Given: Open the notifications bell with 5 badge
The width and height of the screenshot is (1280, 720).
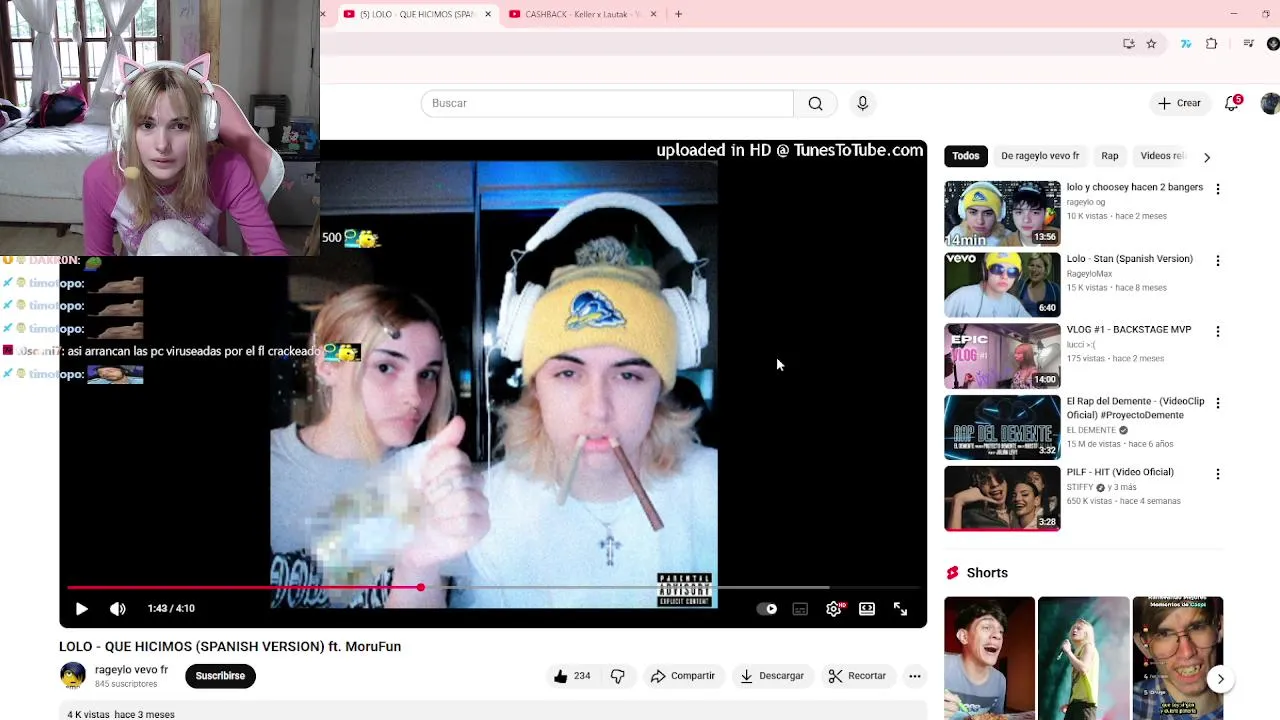Looking at the screenshot, I should pyautogui.click(x=1232, y=103).
